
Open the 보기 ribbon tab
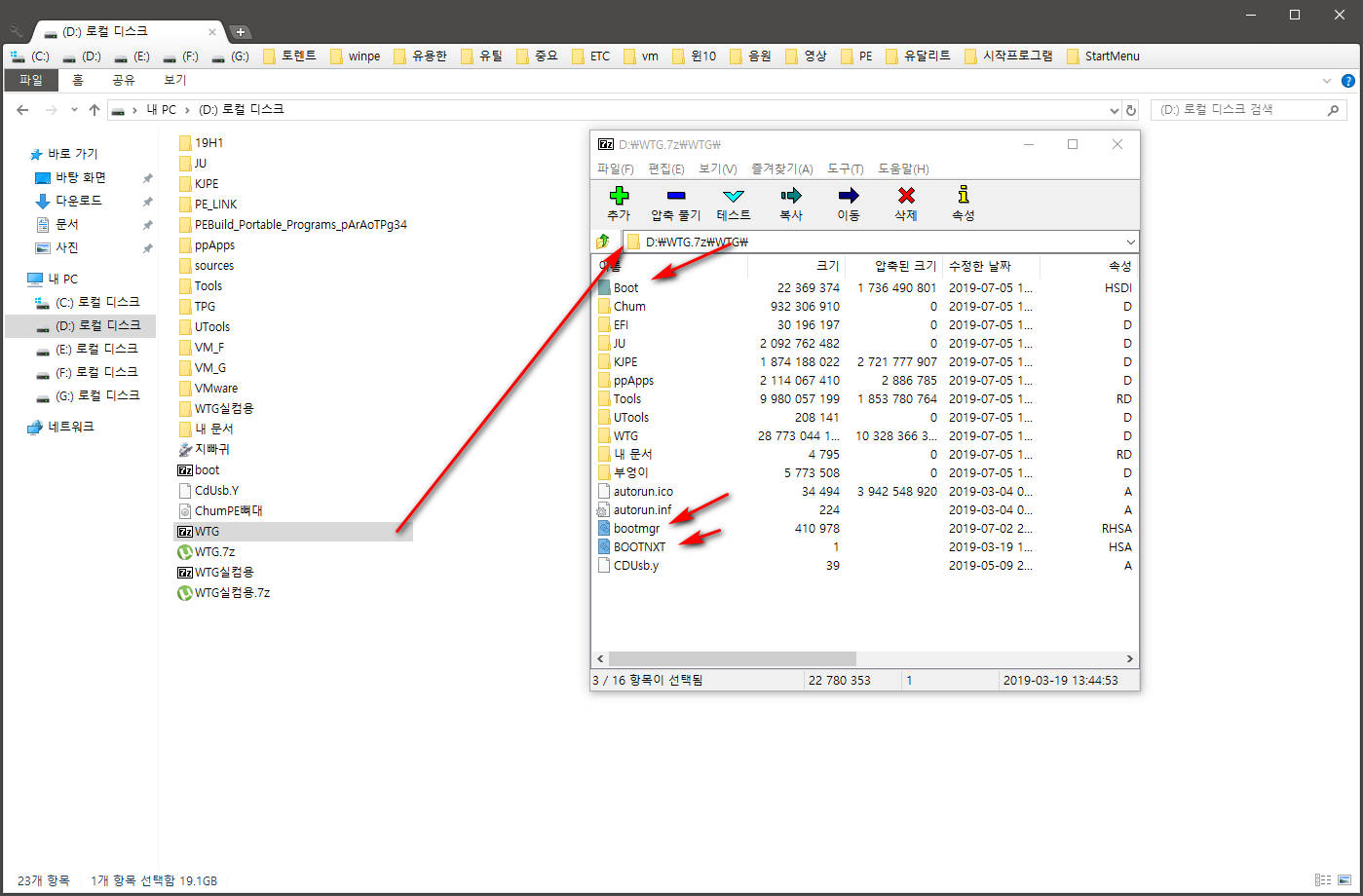tap(175, 81)
